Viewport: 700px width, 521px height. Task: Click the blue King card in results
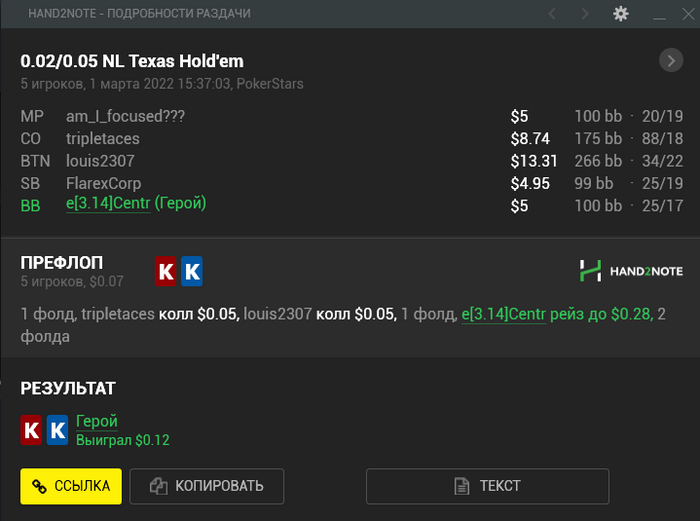point(58,430)
